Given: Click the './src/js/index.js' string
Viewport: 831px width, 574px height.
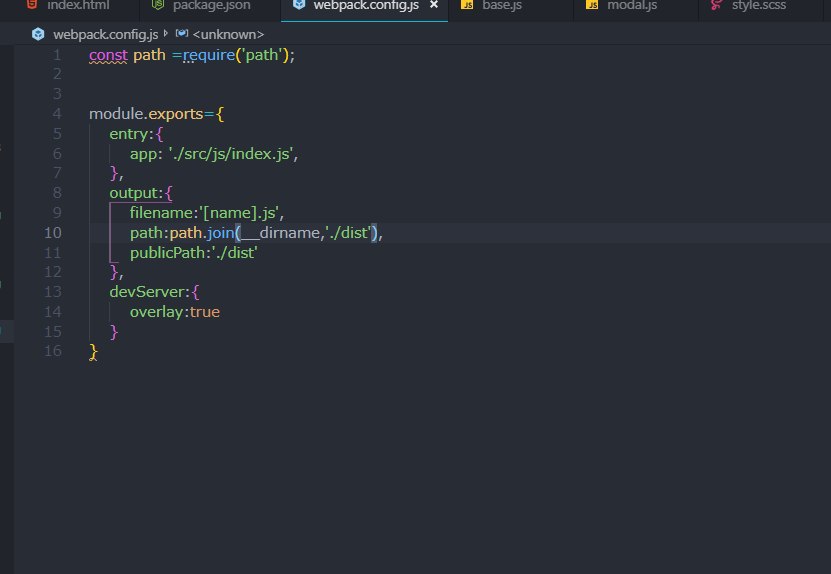Looking at the screenshot, I should [x=231, y=154].
